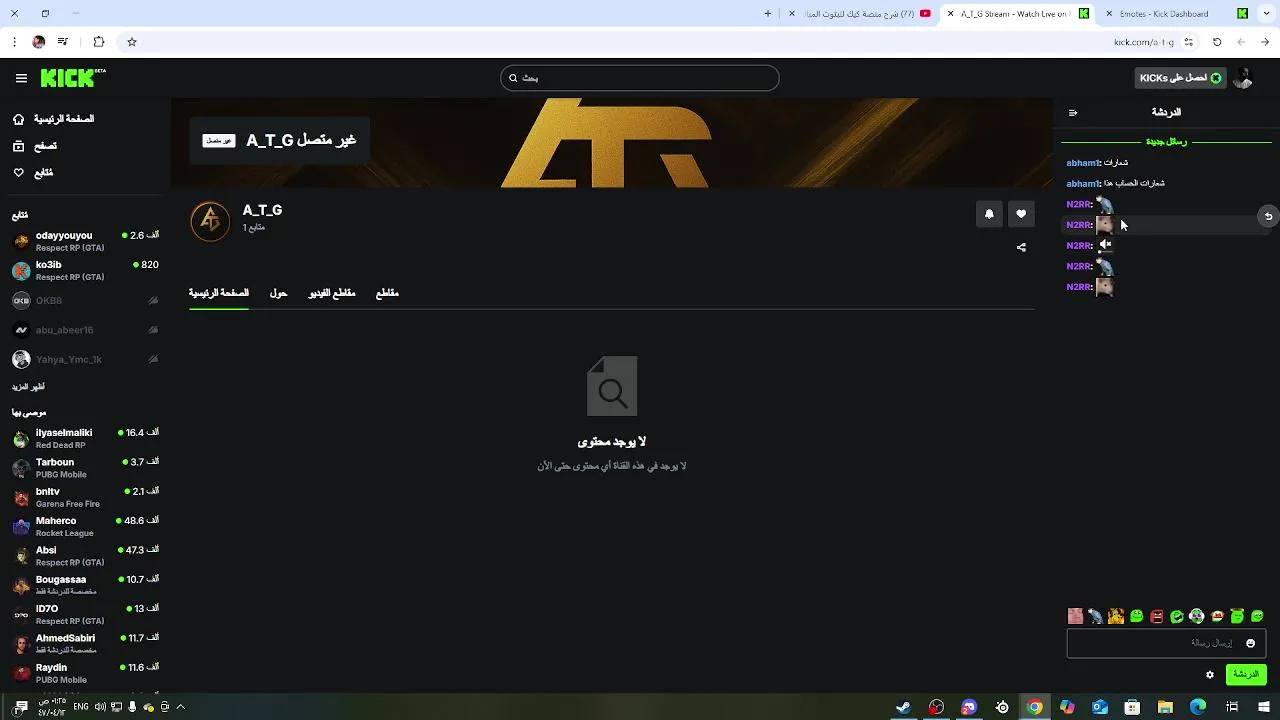The width and height of the screenshot is (1280, 720).
Task: Click the pink face emote in quick bar
Action: click(x=1075, y=616)
